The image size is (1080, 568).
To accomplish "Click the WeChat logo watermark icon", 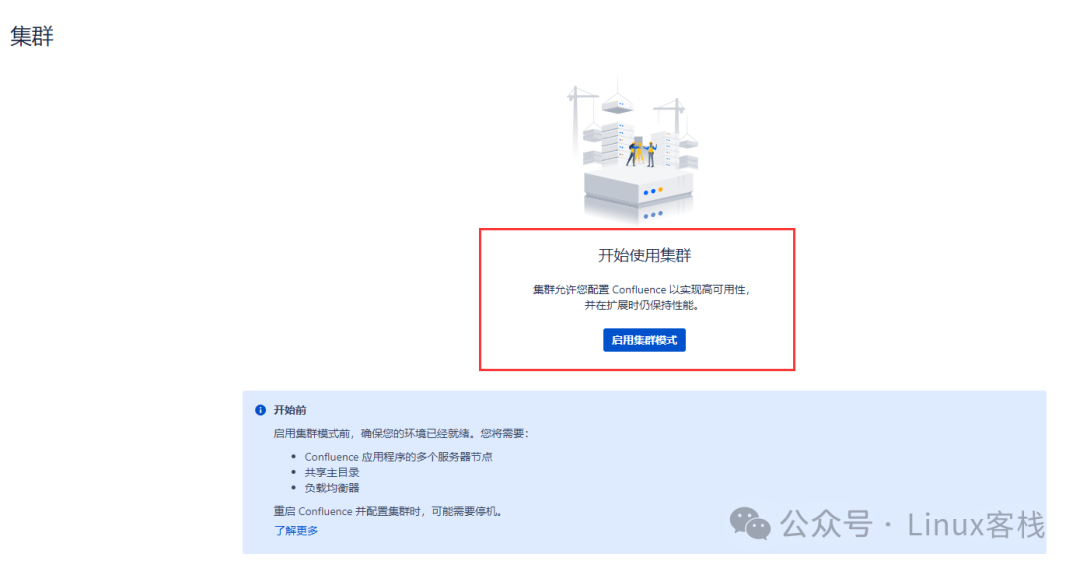I will click(750, 524).
